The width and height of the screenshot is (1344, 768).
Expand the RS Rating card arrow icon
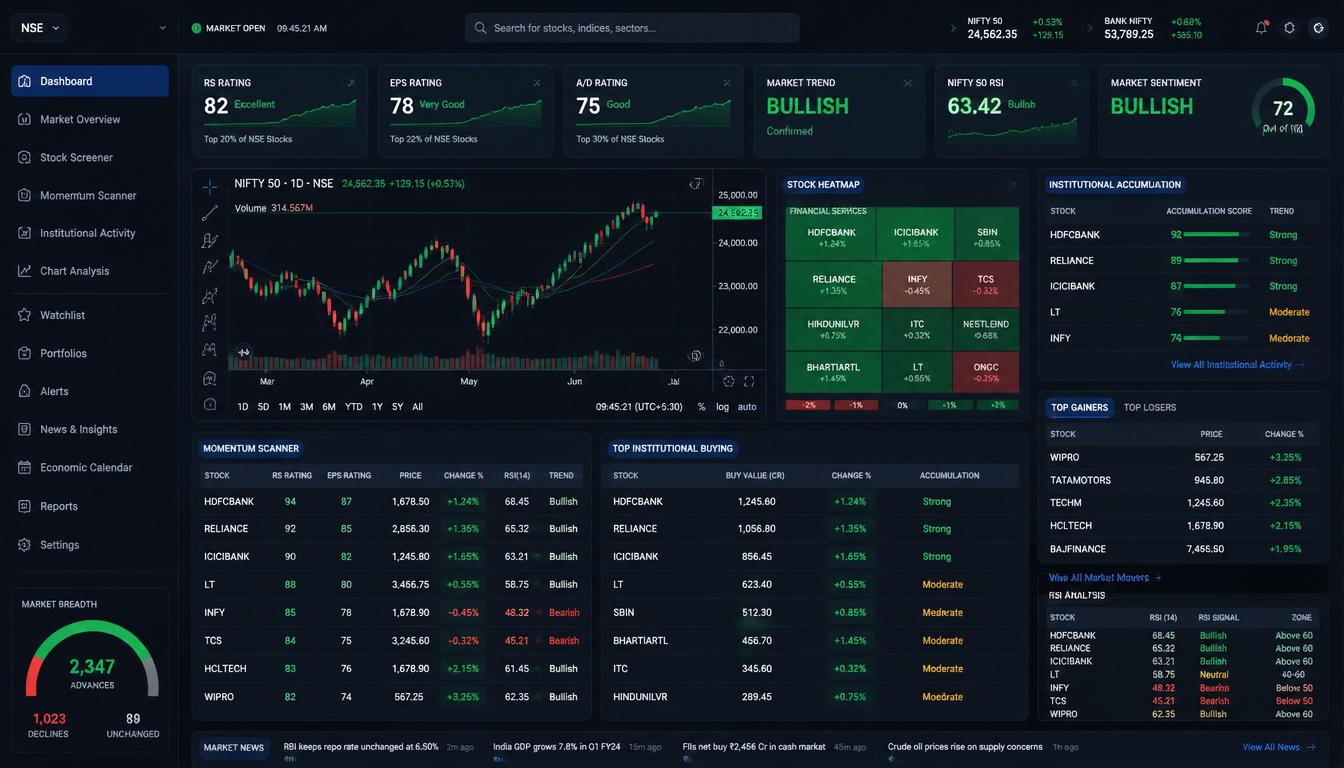tap(350, 83)
